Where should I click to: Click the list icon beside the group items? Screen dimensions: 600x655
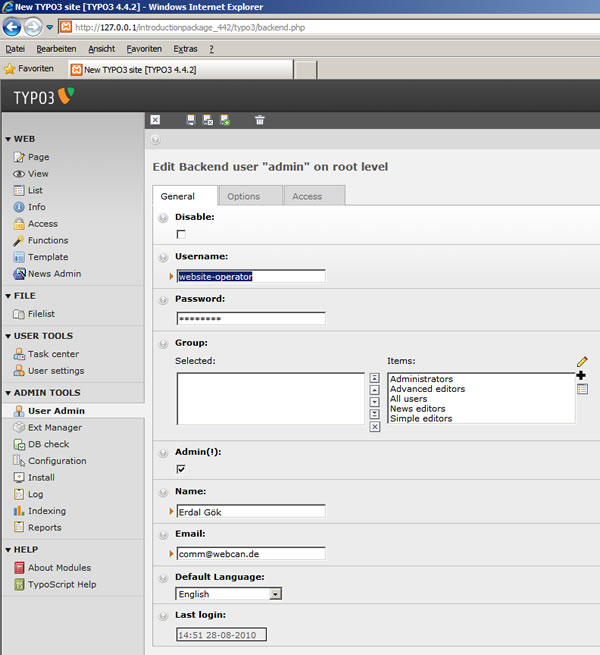point(582,389)
